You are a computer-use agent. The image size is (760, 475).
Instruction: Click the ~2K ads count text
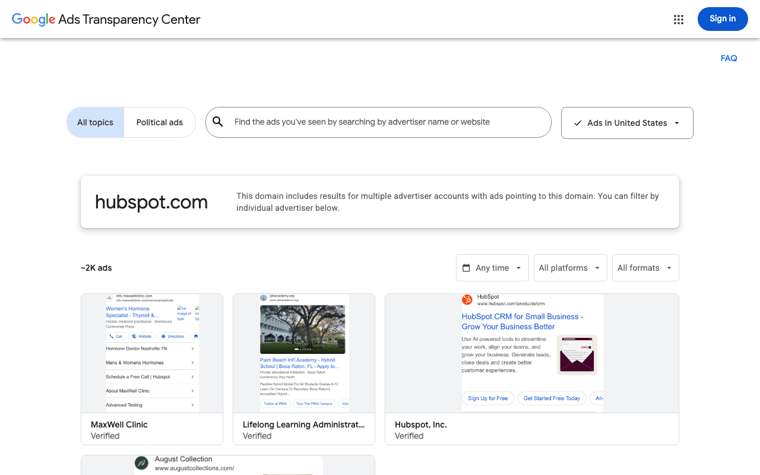click(96, 268)
